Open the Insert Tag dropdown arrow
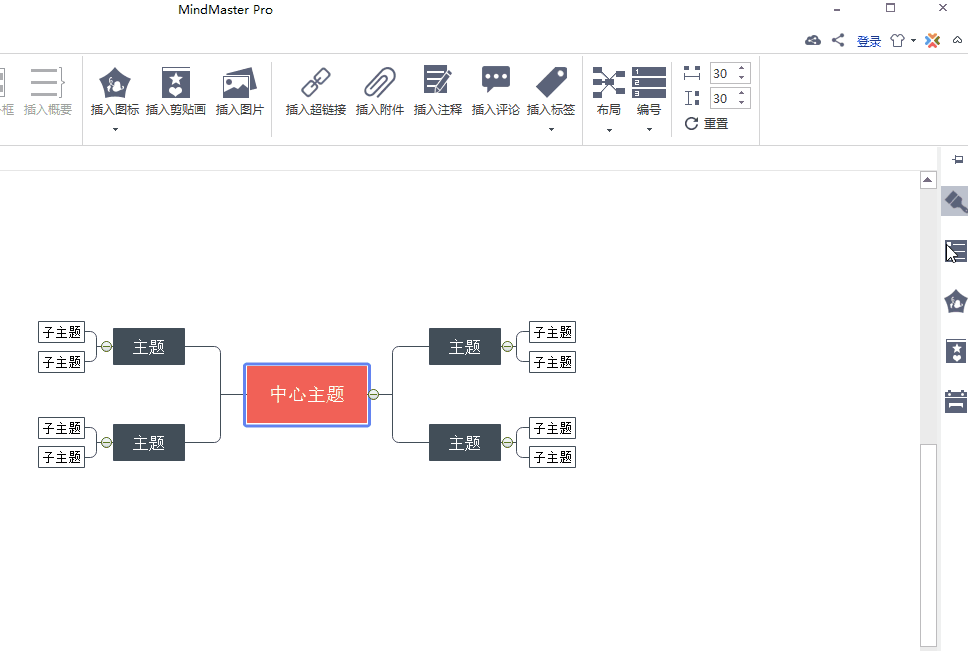The height and width of the screenshot is (651, 968). point(551,130)
